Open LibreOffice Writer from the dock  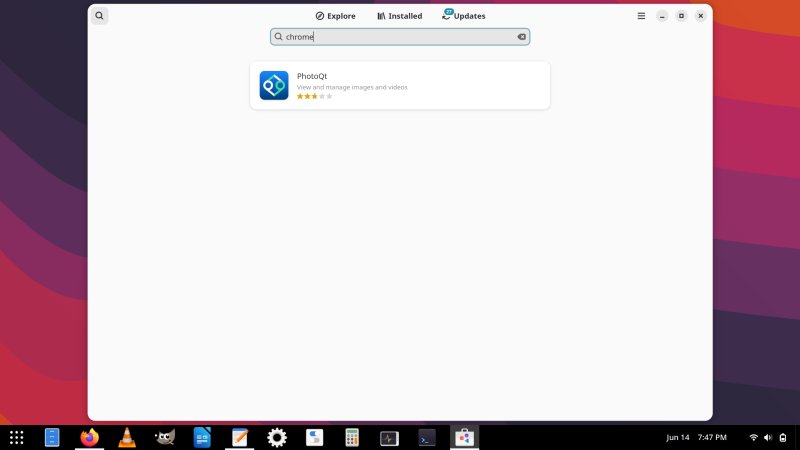(x=202, y=437)
